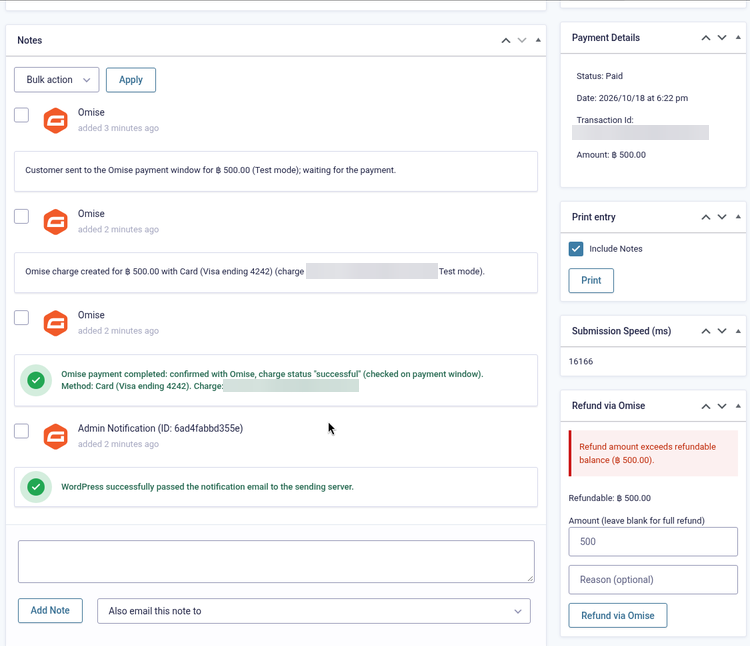Move Refund via Omise panel down
Image resolution: width=750 pixels, height=646 pixels.
[x=722, y=406]
